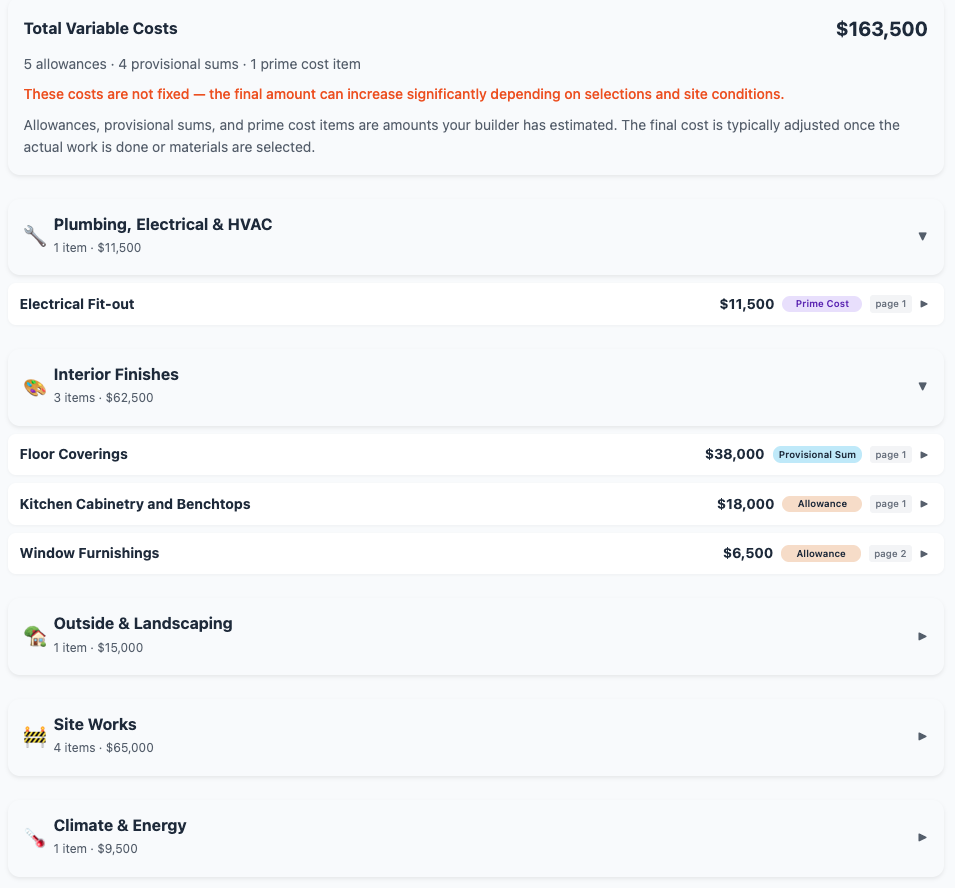Click the arrow icon on the Window Furnishings row
Viewport: 955px width, 888px height.
[924, 553]
